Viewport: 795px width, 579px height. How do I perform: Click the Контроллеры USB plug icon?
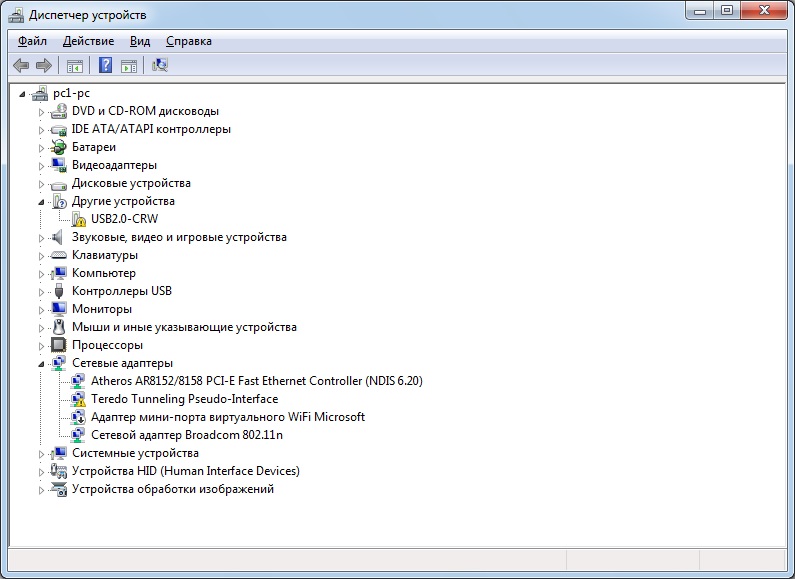click(x=59, y=291)
